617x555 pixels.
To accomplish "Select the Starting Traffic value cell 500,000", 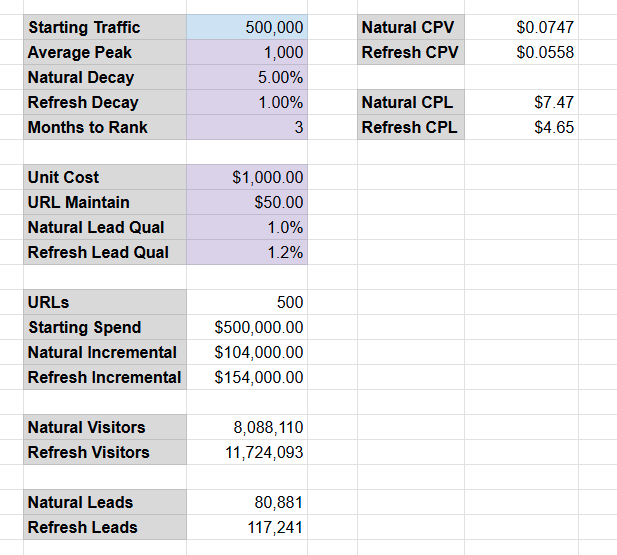I will tap(247, 28).
